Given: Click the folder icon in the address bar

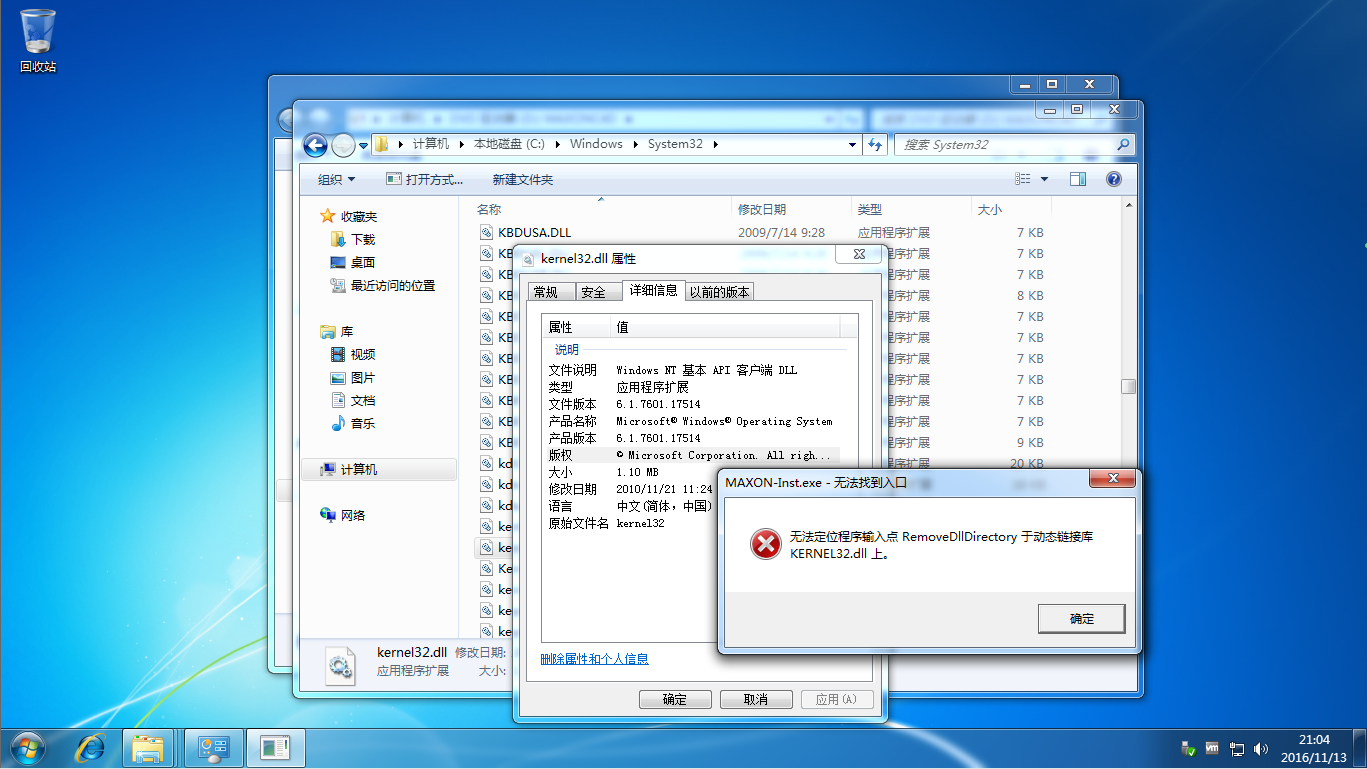Looking at the screenshot, I should click(x=382, y=144).
